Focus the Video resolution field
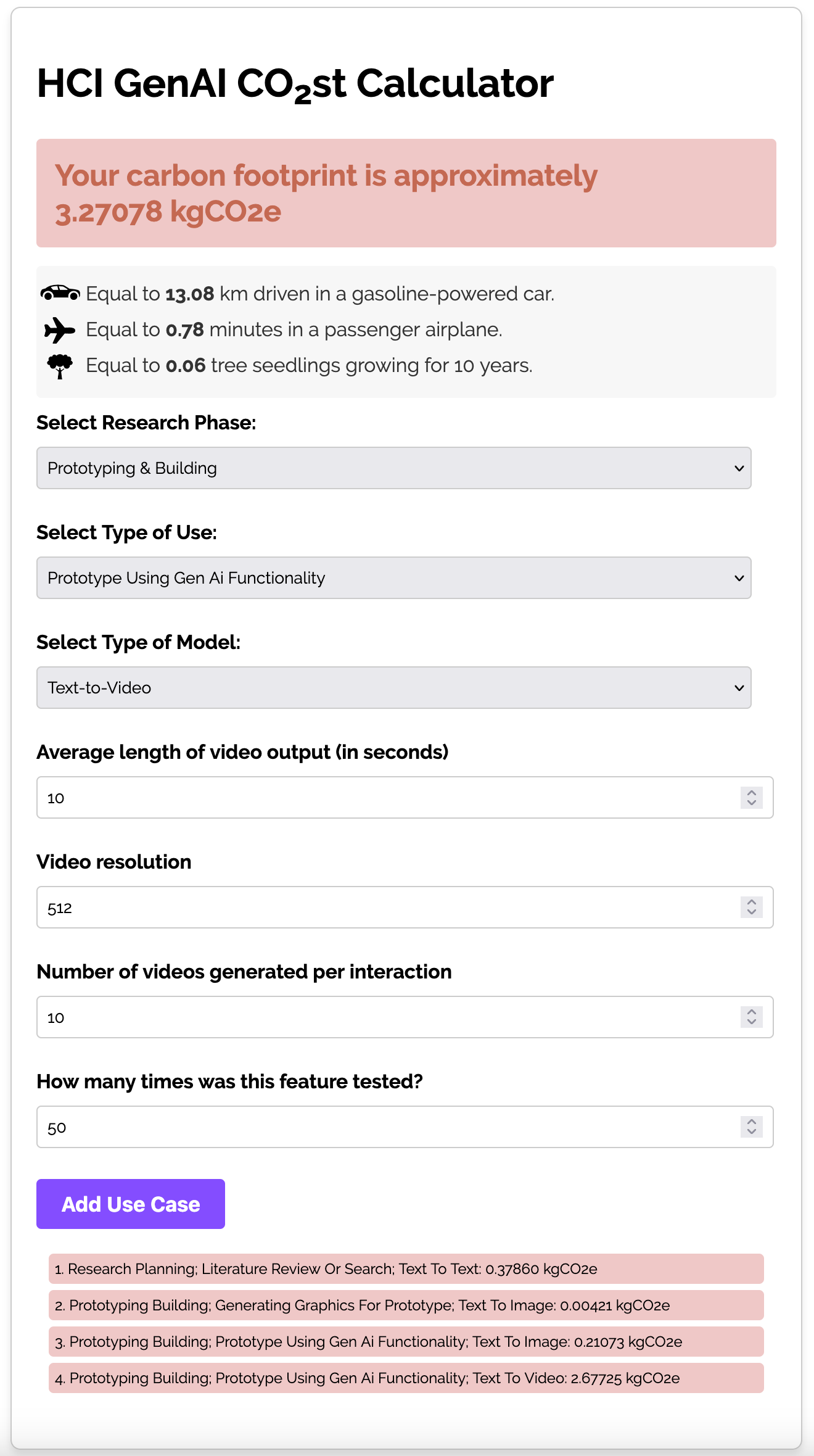This screenshot has width=814, height=1456. click(388, 908)
